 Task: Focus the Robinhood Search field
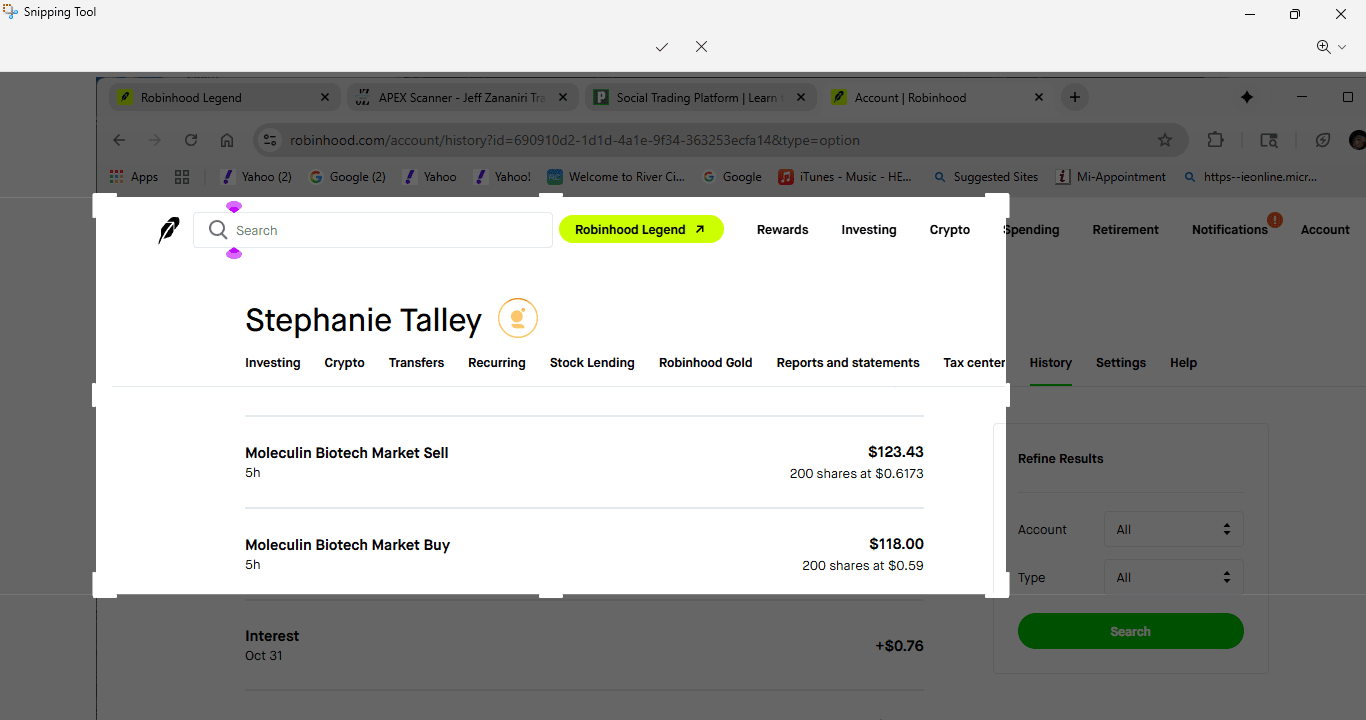pos(372,230)
